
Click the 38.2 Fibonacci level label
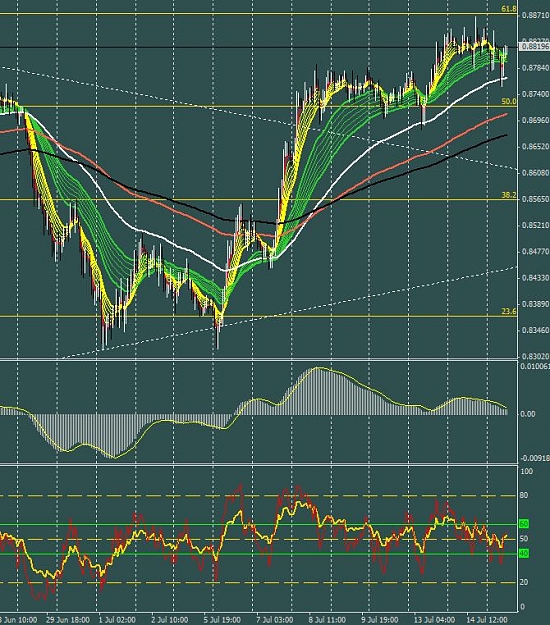pos(509,195)
